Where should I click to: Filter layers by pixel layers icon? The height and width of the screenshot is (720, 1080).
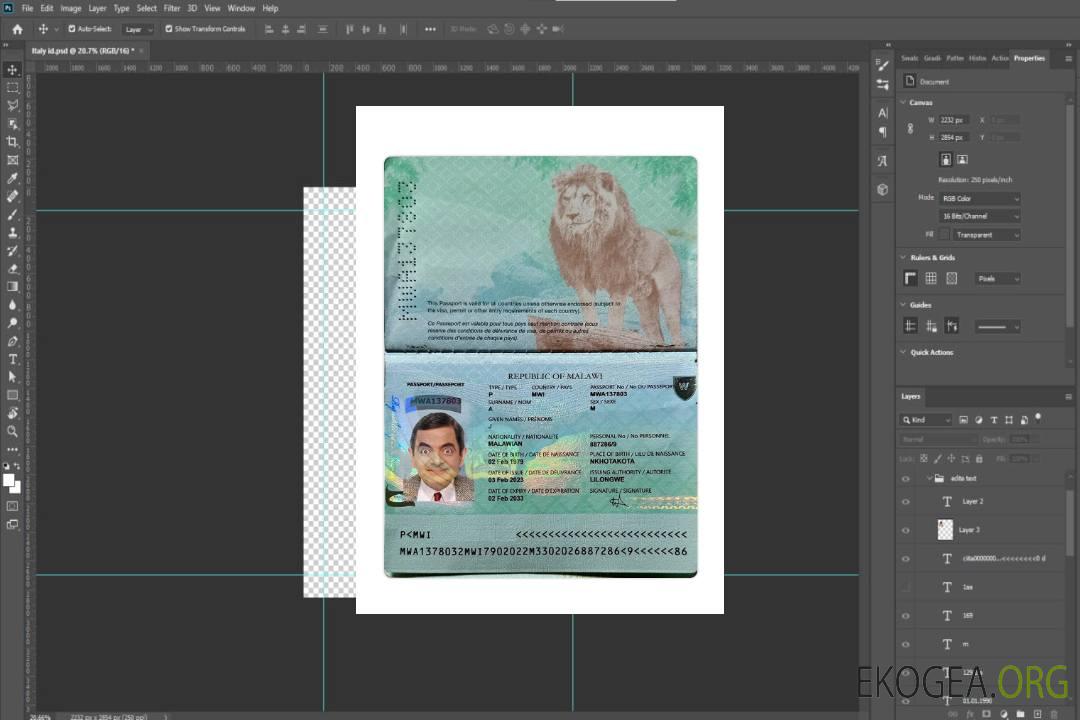point(964,420)
